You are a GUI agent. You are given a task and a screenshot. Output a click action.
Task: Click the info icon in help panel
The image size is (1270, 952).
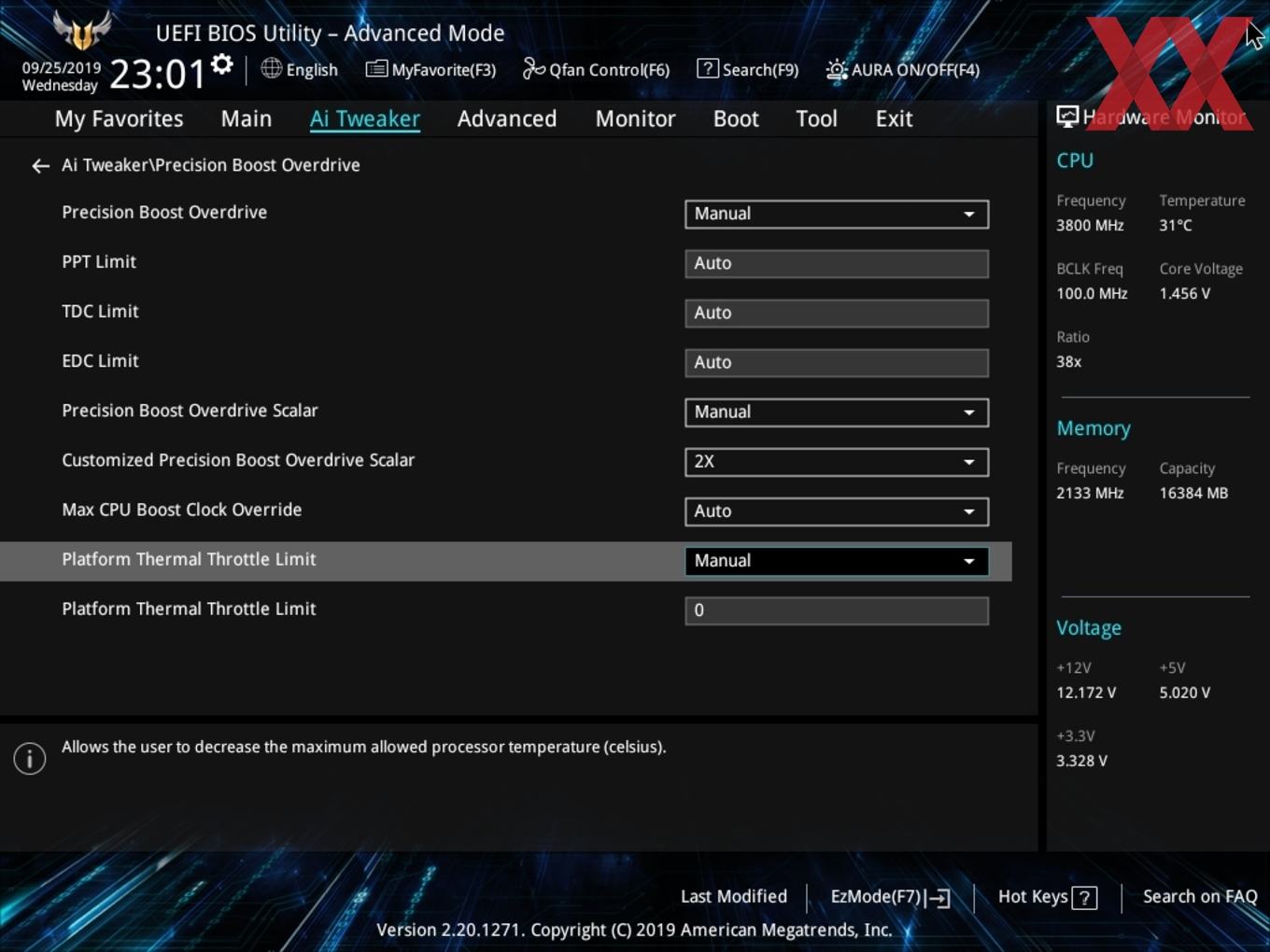pos(30,758)
